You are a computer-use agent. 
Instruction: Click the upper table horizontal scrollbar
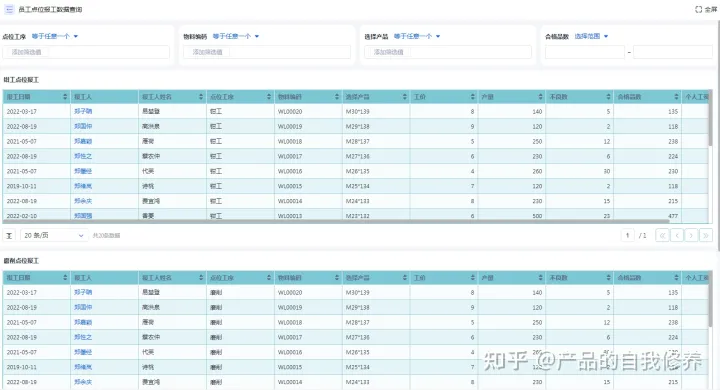(x=336, y=222)
